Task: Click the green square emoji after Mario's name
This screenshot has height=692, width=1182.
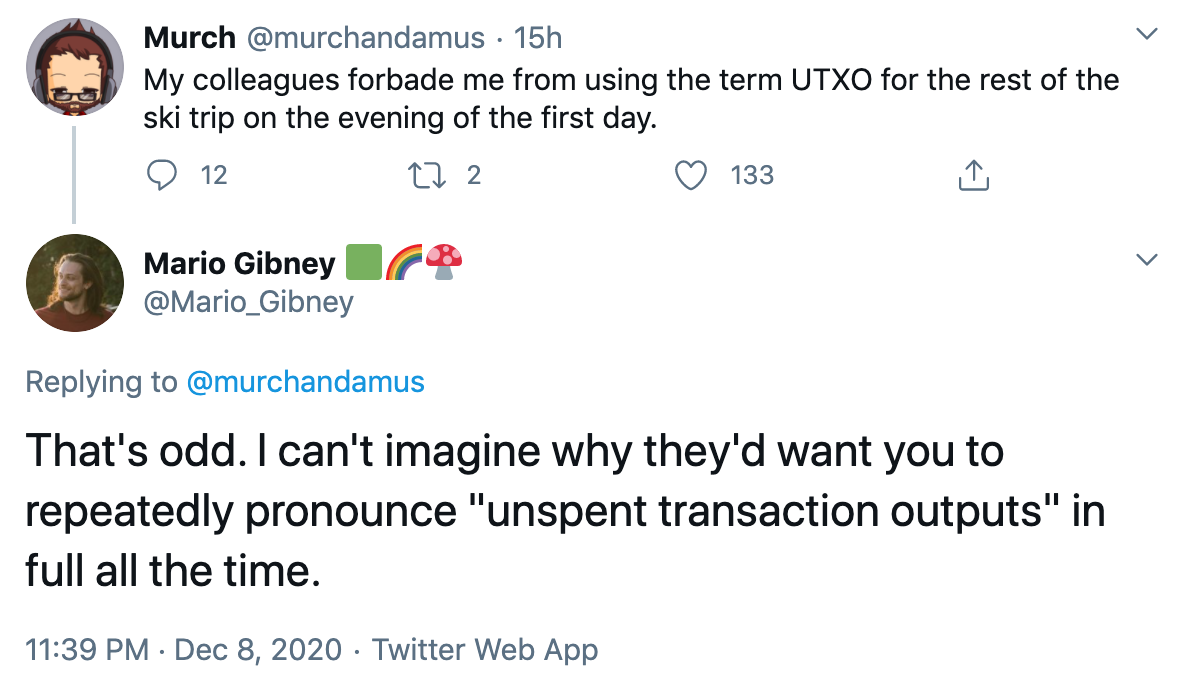Action: [x=362, y=263]
